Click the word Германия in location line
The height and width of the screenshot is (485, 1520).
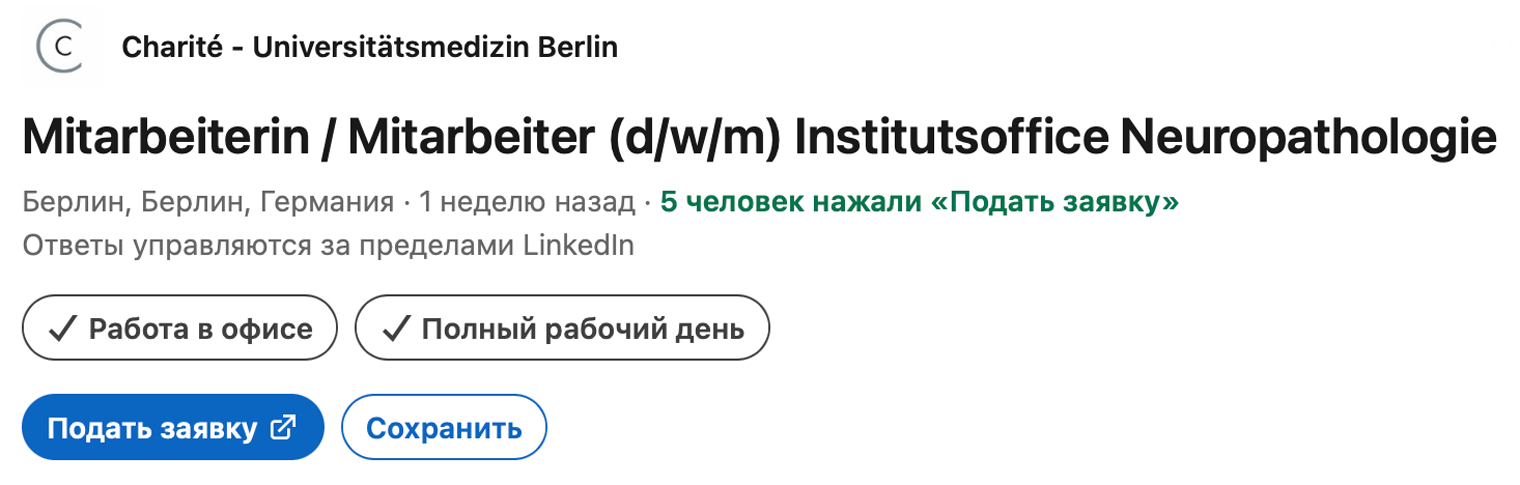click(x=326, y=203)
